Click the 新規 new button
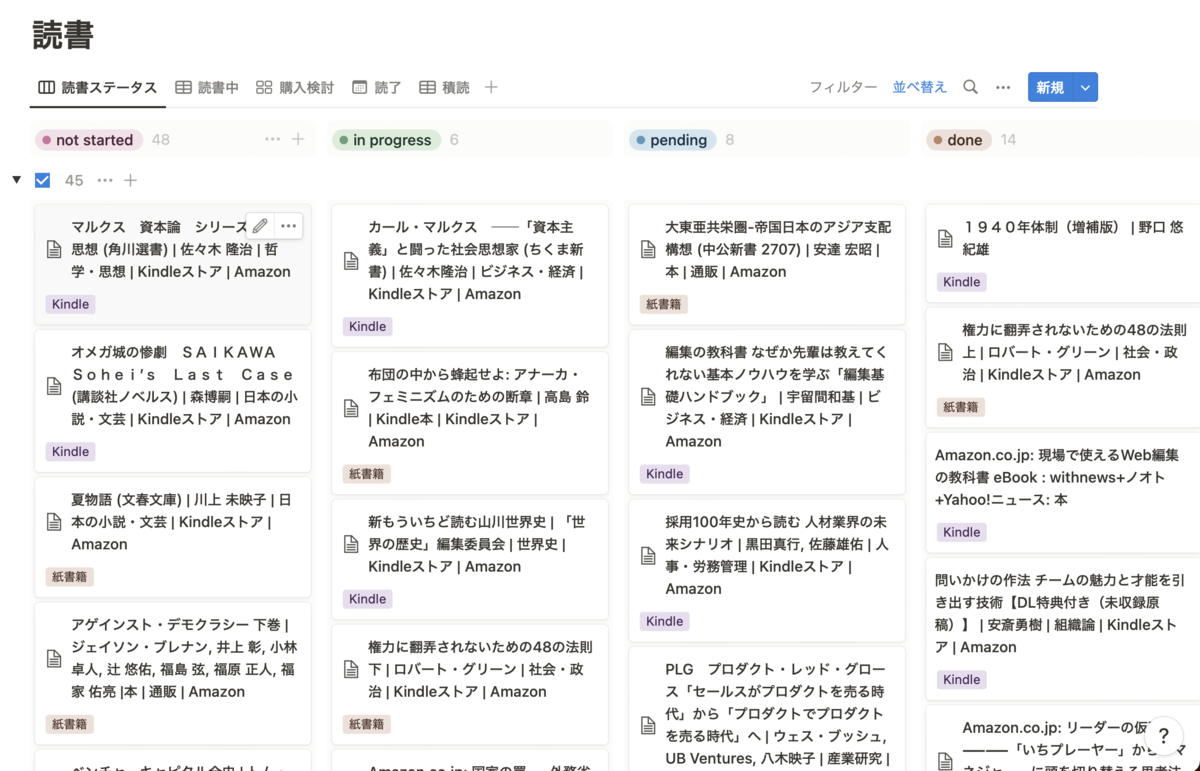 (x=1050, y=88)
